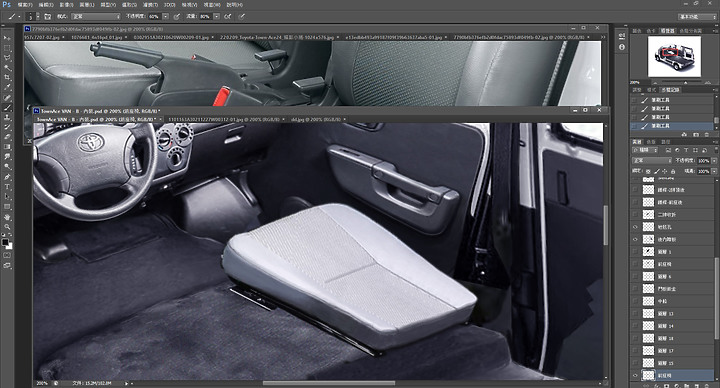Create new document from current history state
The width and height of the screenshot is (720, 388).
[684, 135]
